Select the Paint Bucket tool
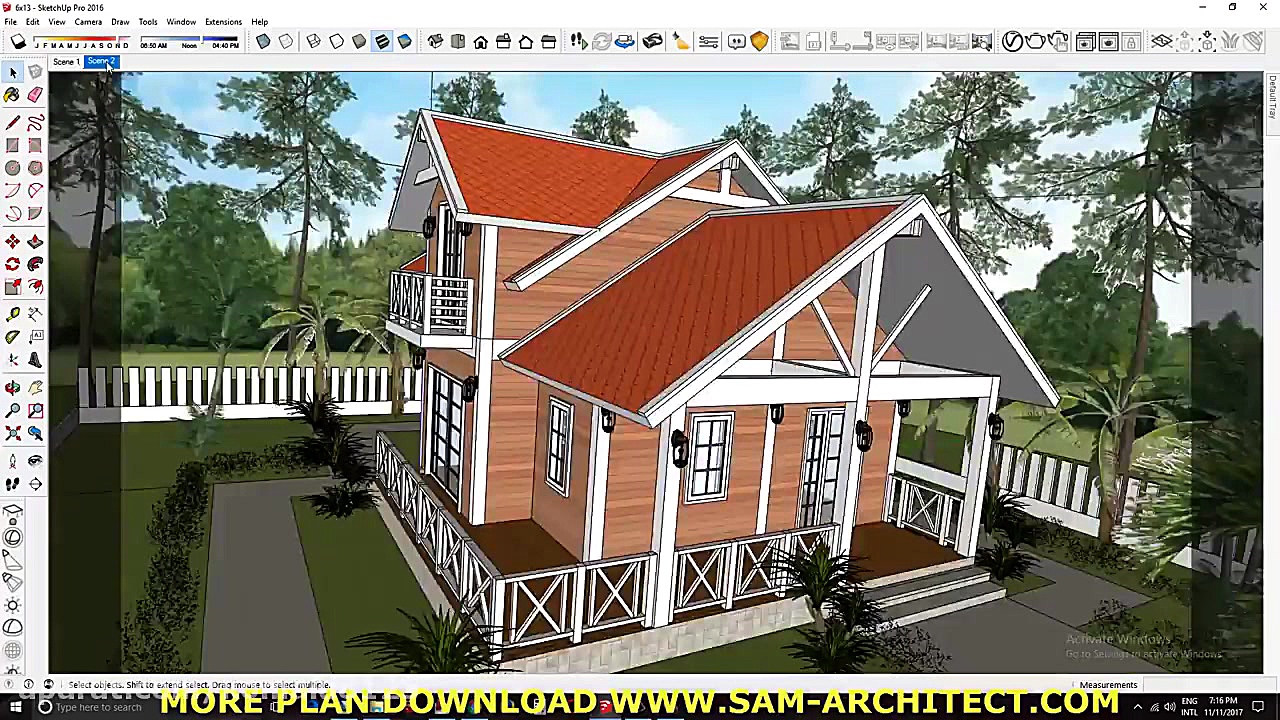This screenshot has width=1280, height=720. click(x=13, y=95)
